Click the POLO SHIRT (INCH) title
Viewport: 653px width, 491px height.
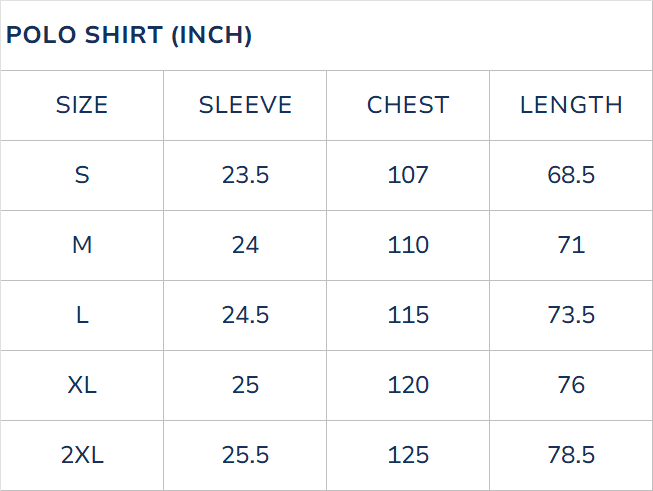pos(129,36)
